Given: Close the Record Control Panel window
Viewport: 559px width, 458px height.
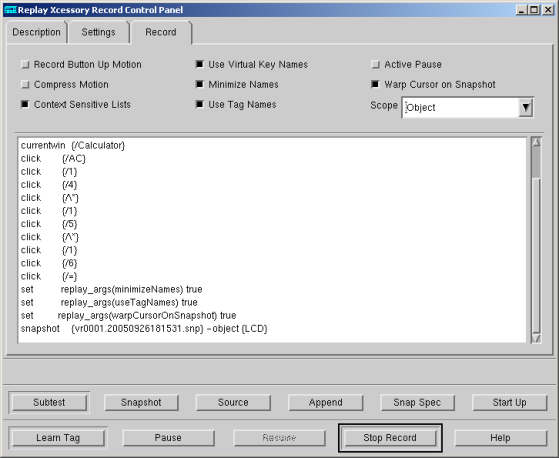Looking at the screenshot, I should 548,10.
